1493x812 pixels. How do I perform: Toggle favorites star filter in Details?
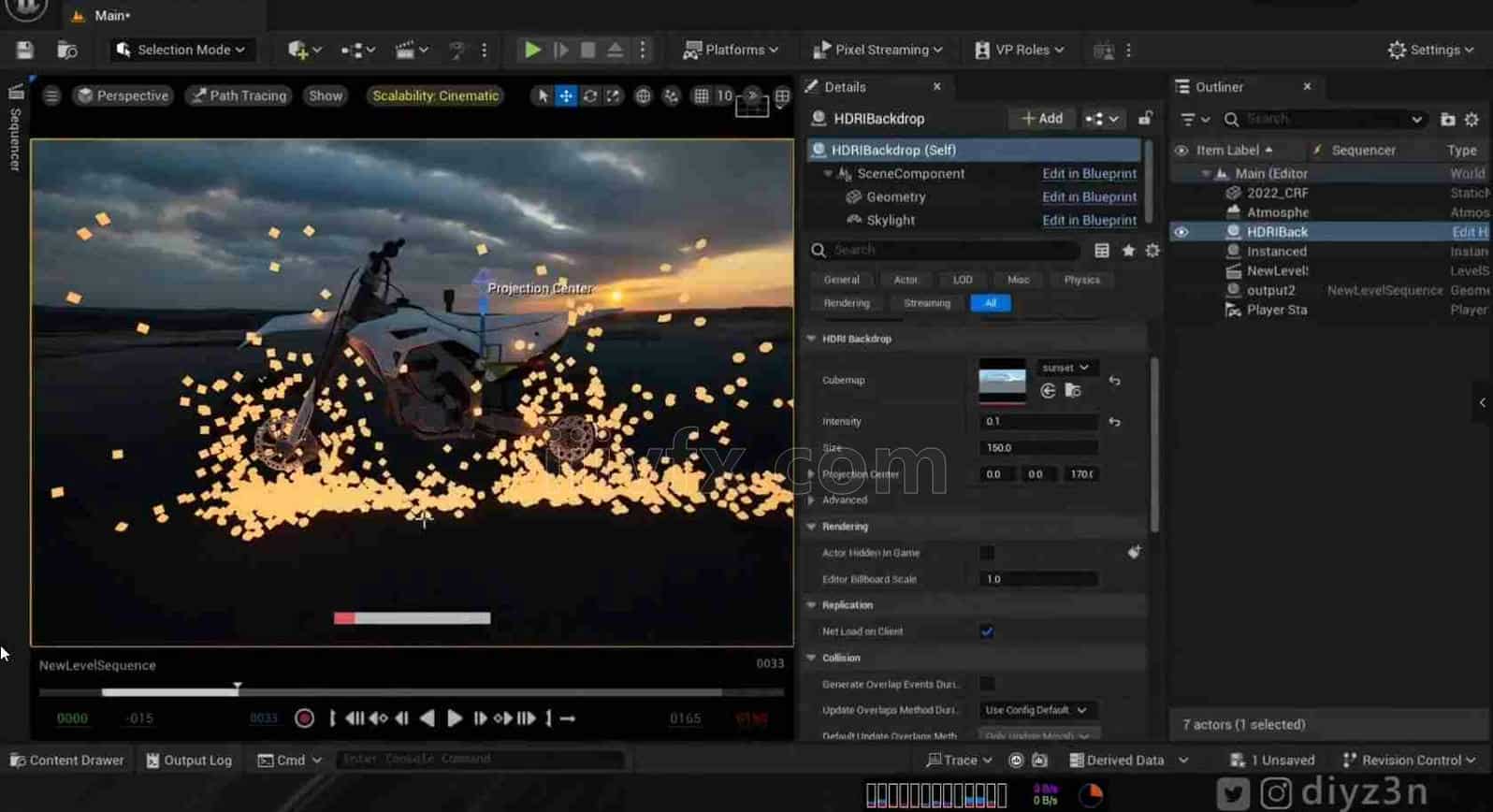tap(1128, 250)
